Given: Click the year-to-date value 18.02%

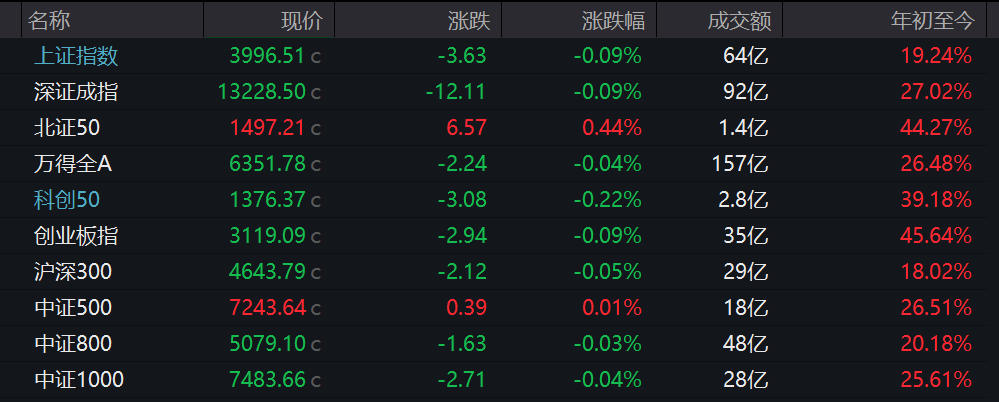Looking at the screenshot, I should 936,272.
